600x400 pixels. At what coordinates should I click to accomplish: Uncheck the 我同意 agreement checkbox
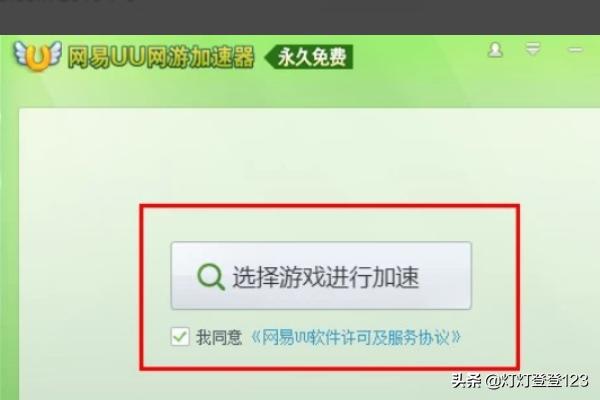click(x=180, y=337)
